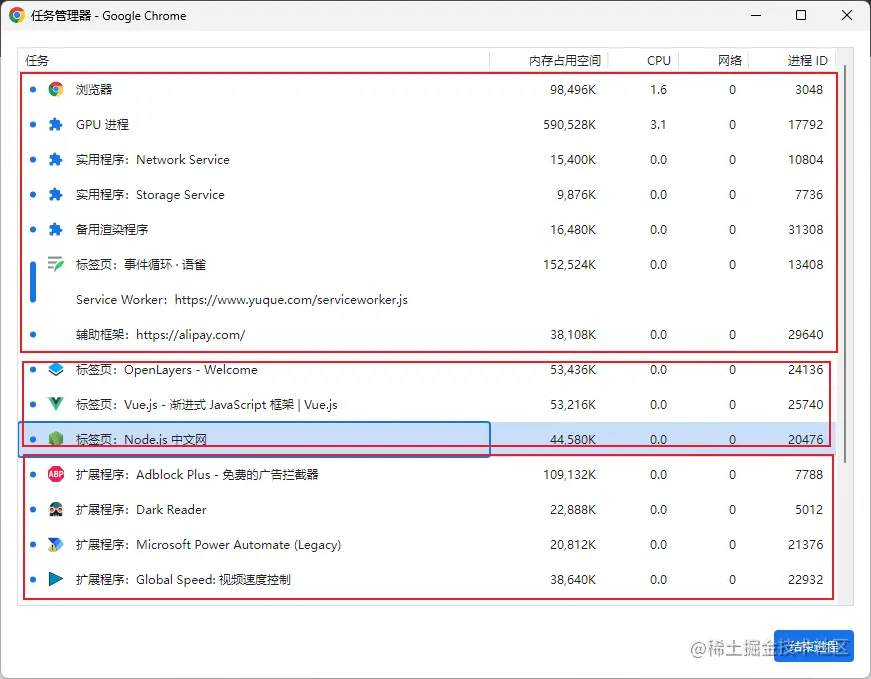The image size is (871, 679).
Task: Click the Dark Reader extension icon
Action: click(56, 510)
